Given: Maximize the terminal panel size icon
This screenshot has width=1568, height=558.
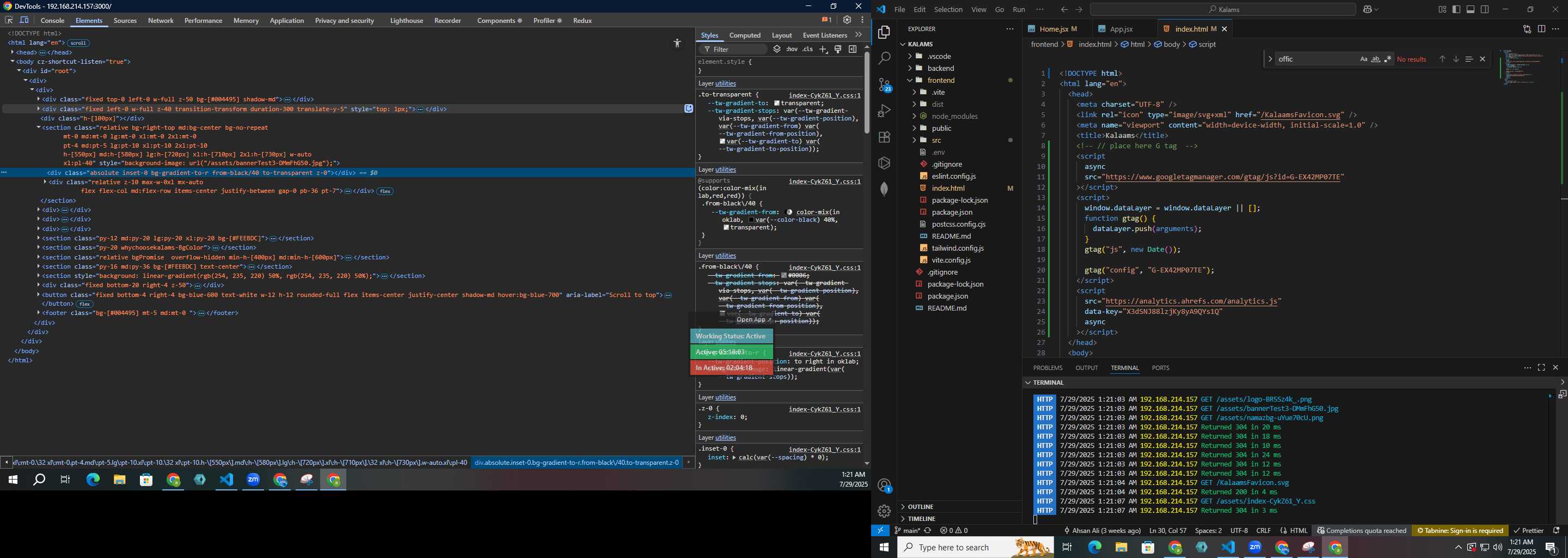Looking at the screenshot, I should (x=1541, y=367).
